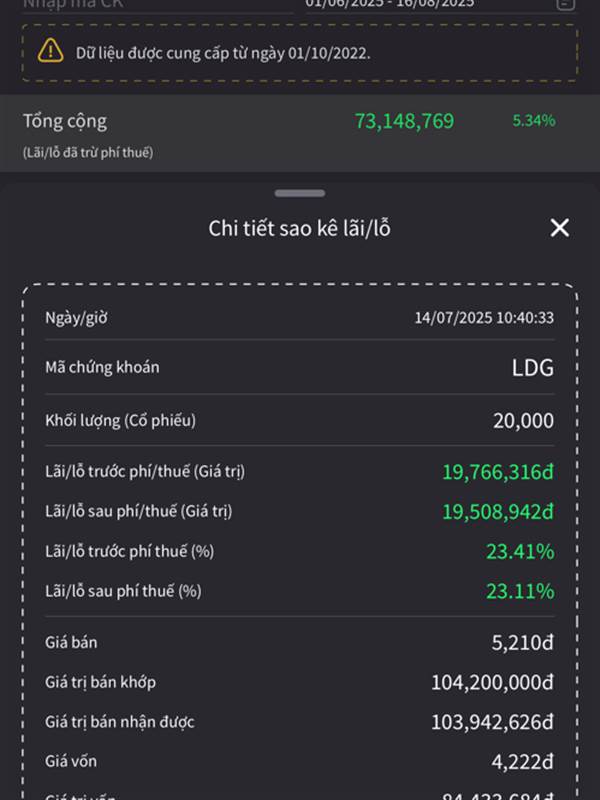
Task: Tap the Khối lượng 20,000 value
Action: [523, 421]
